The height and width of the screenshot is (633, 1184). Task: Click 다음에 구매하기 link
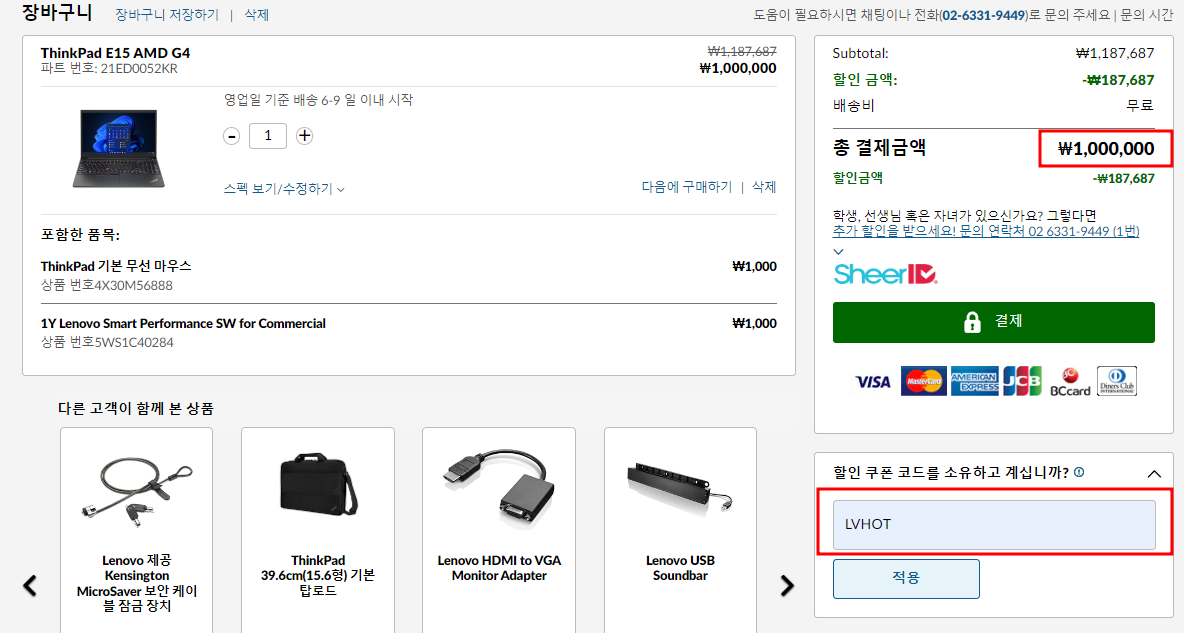[x=687, y=187]
